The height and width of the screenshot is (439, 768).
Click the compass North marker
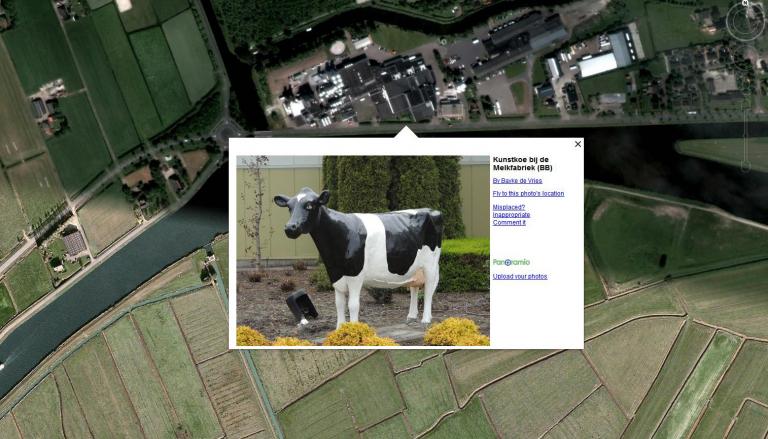[x=745, y=2]
